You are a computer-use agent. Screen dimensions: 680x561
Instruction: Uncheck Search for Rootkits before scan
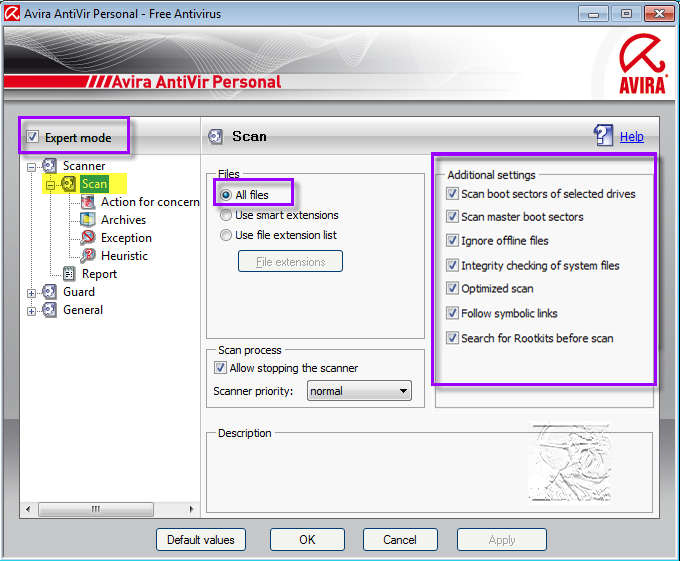click(x=453, y=338)
